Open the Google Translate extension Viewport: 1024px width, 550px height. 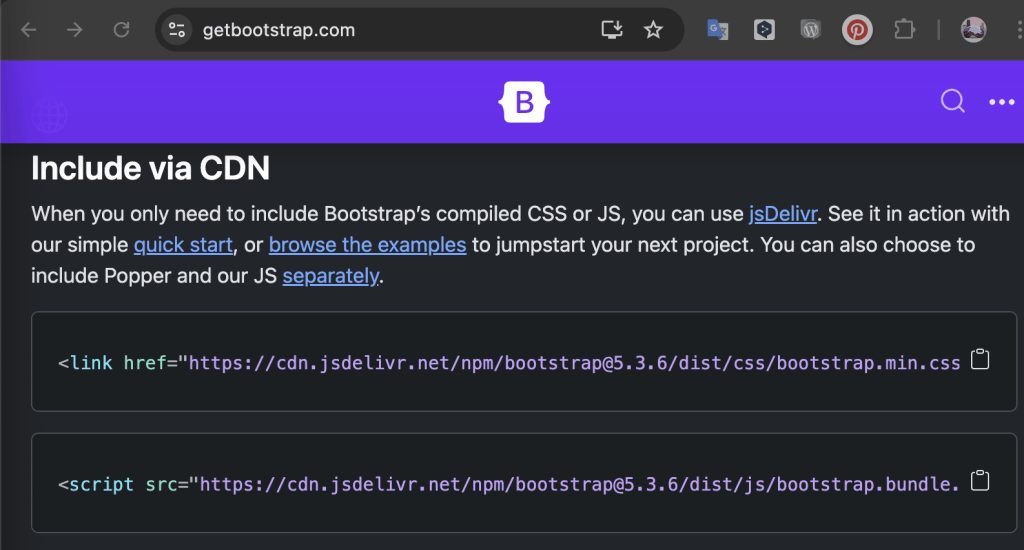(x=717, y=30)
